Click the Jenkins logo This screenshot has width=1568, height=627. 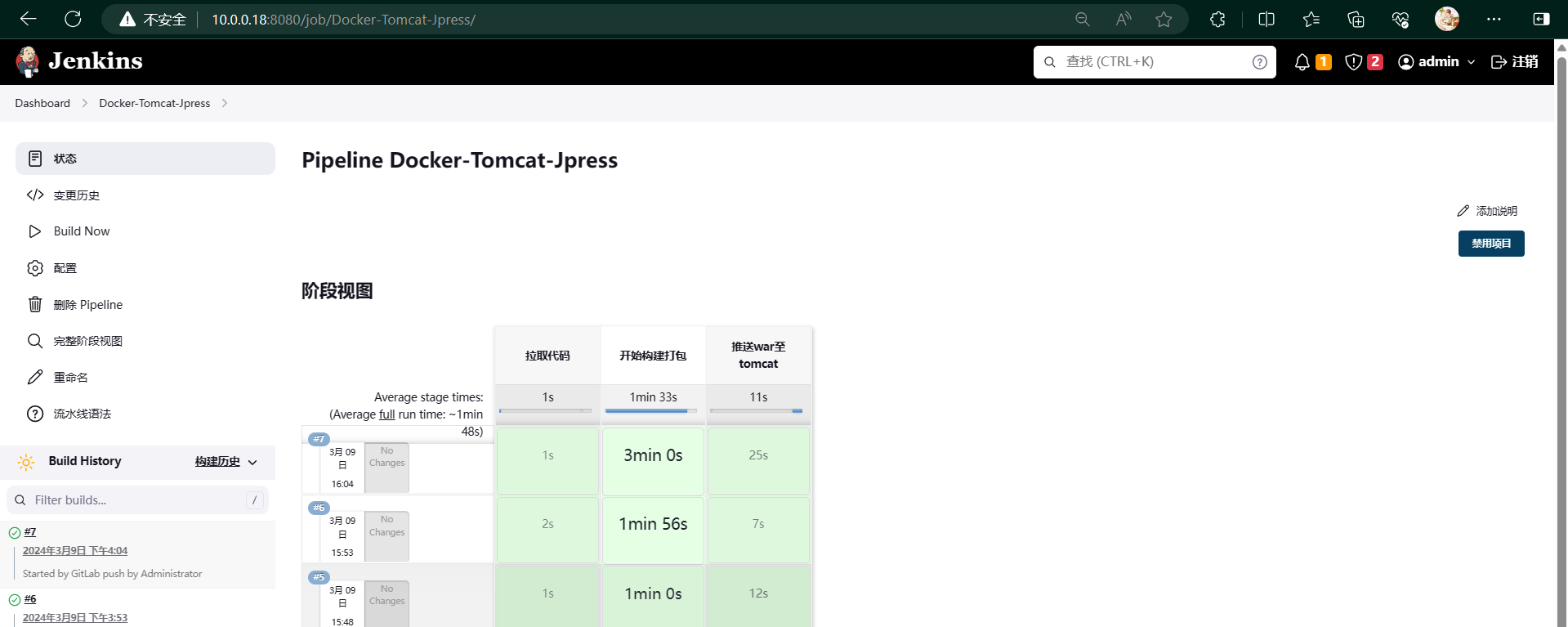(x=79, y=61)
